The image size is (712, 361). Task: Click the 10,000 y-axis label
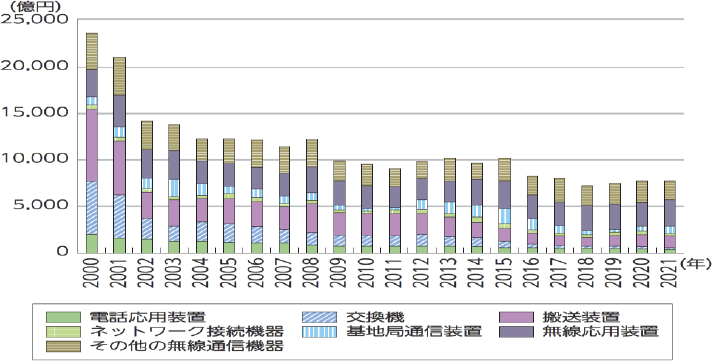(35, 158)
